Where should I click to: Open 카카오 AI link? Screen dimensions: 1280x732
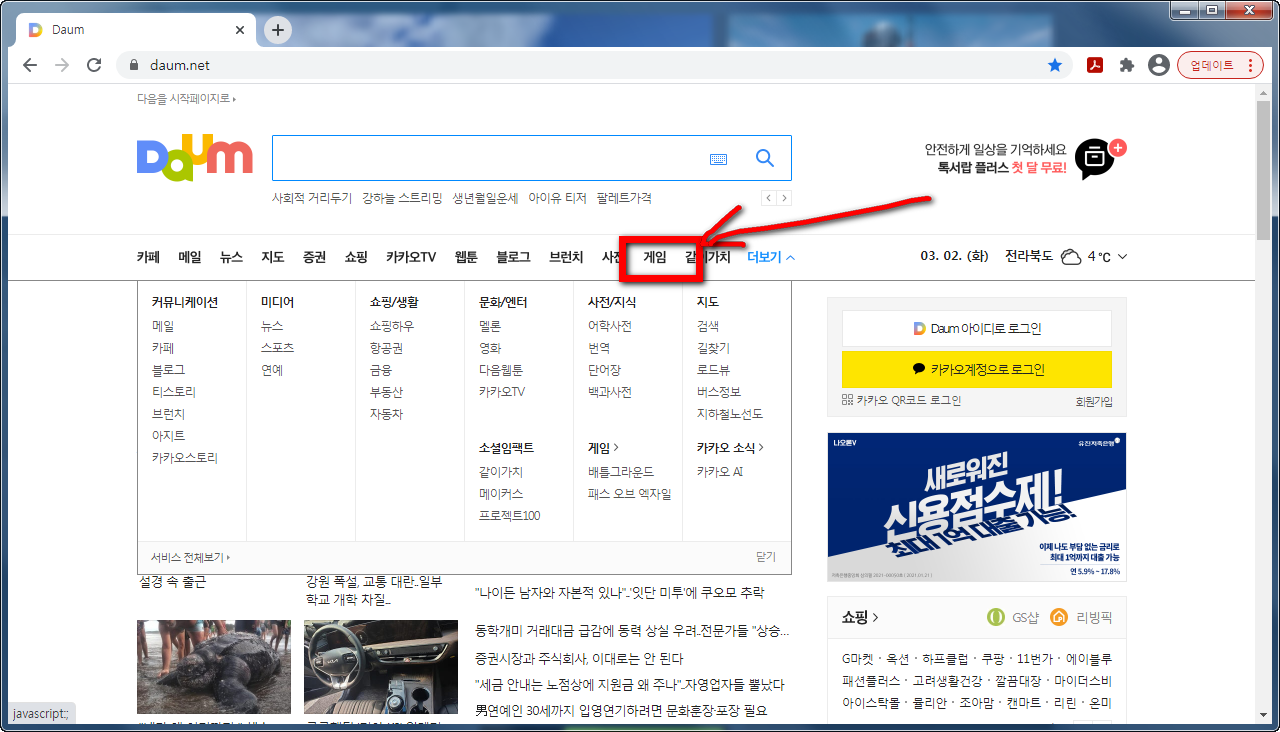click(x=720, y=472)
